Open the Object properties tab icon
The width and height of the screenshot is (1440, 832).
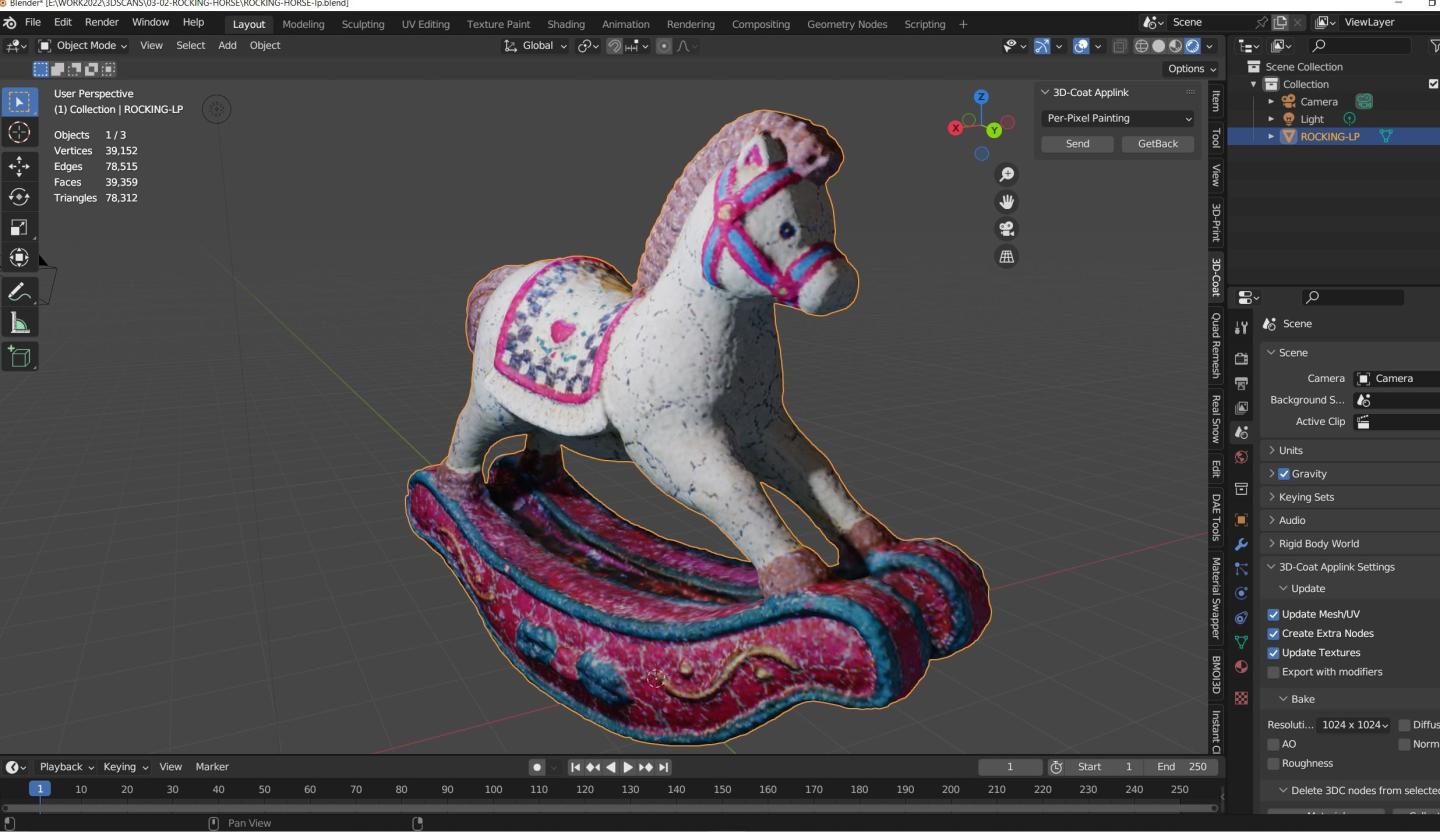tap(1241, 520)
